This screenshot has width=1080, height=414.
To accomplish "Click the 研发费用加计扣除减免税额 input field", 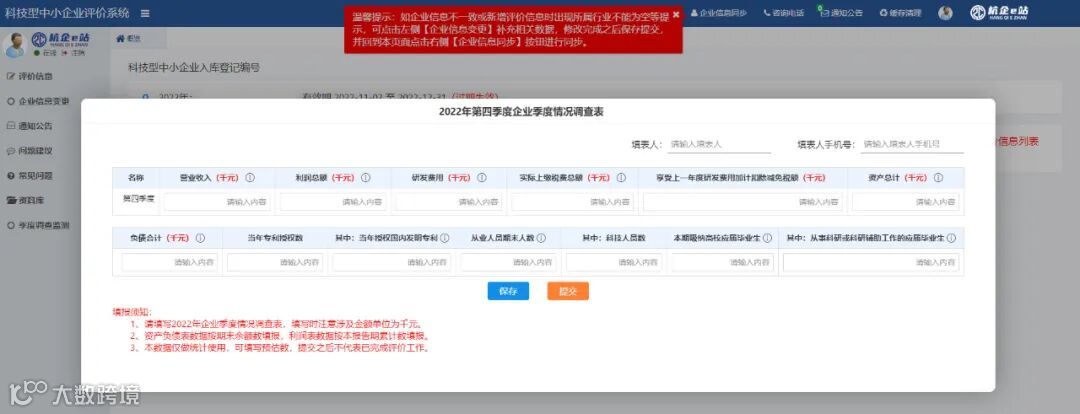I will [743, 202].
